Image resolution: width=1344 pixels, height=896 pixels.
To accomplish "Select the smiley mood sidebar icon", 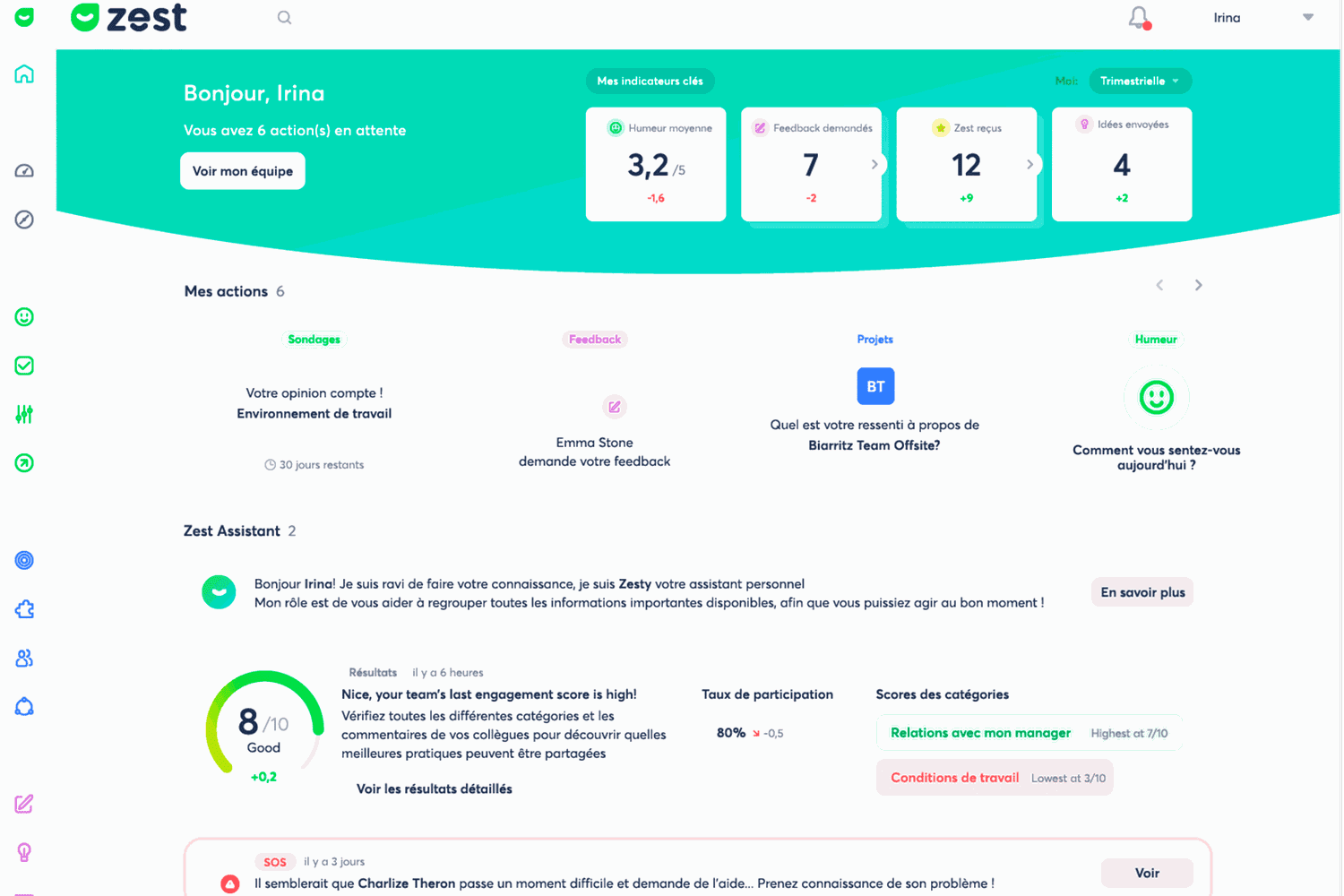I will (24, 317).
